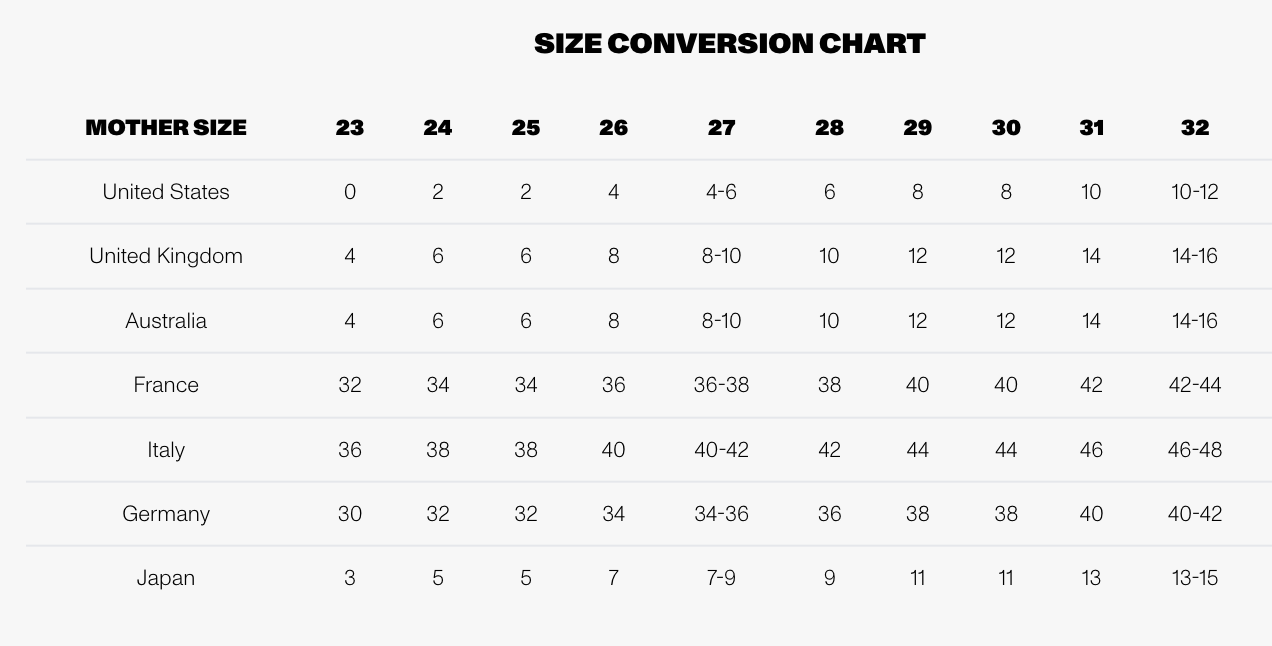Image resolution: width=1272 pixels, height=646 pixels.
Task: Select the United States 4-6 cell
Action: click(x=721, y=192)
